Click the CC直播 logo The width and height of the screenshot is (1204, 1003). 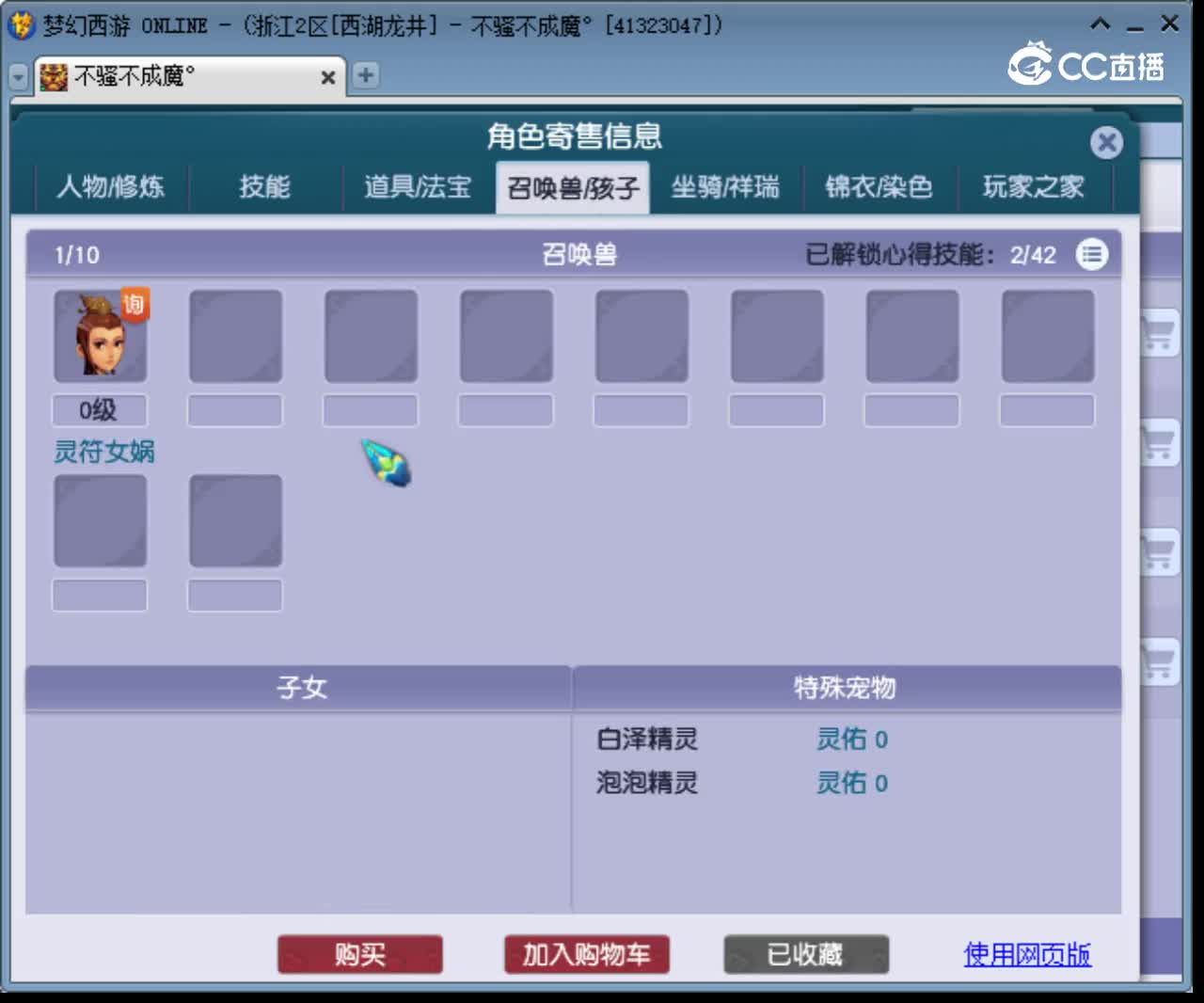tap(1086, 65)
